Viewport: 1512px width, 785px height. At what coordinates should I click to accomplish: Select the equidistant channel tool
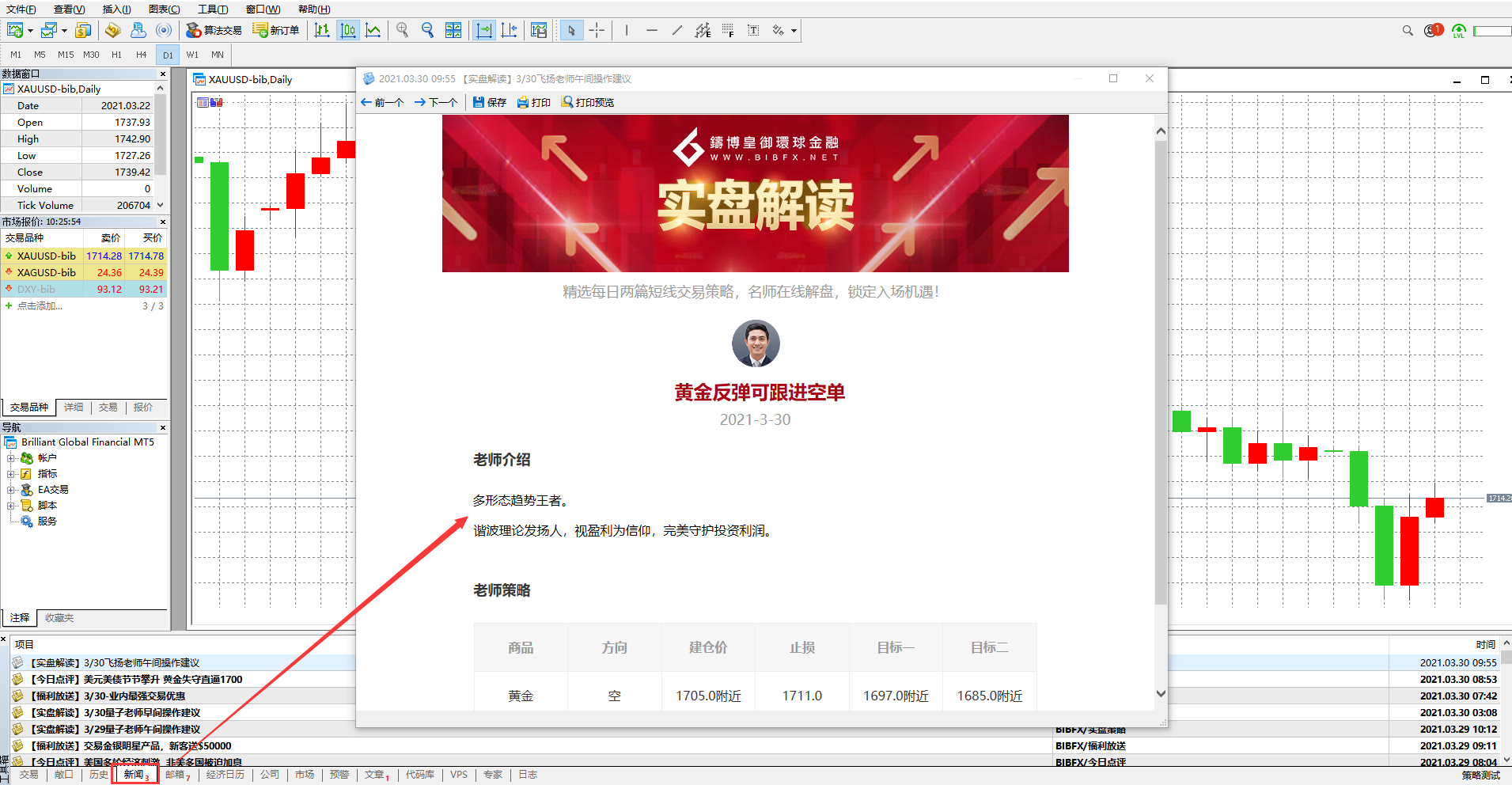[703, 30]
